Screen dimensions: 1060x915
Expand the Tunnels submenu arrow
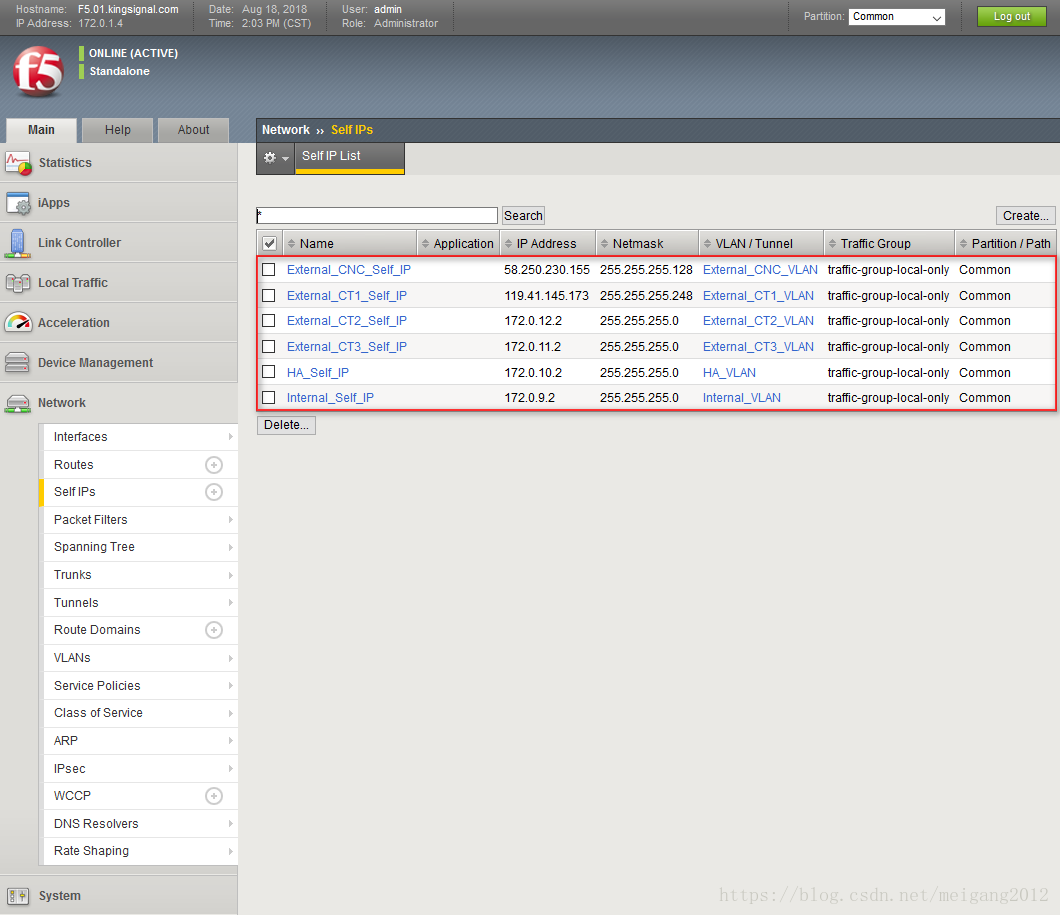click(x=231, y=603)
